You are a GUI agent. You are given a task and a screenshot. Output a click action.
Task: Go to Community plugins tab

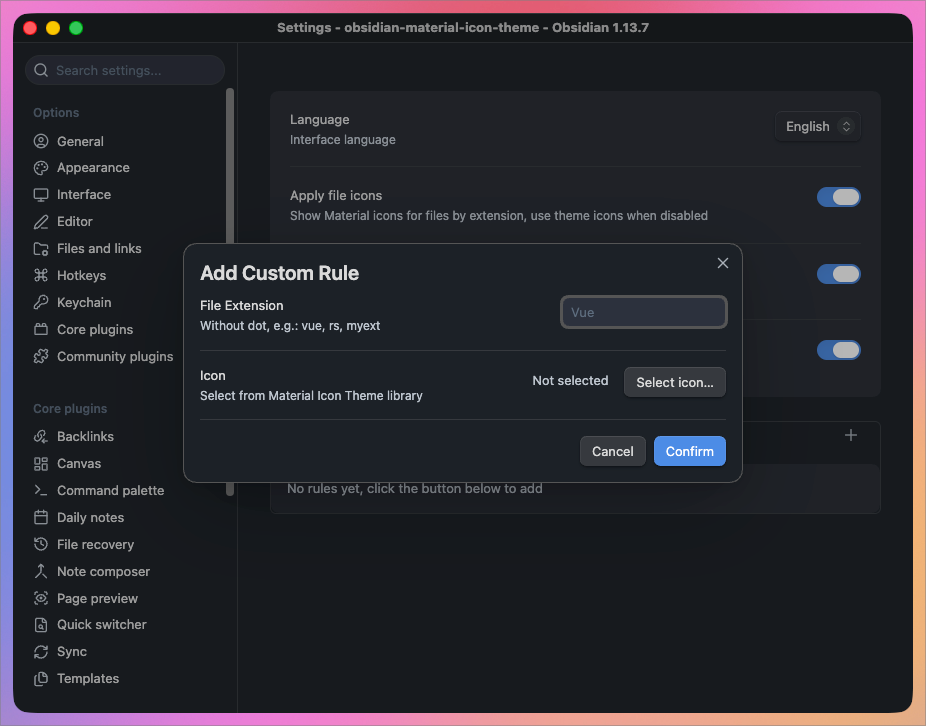(115, 356)
